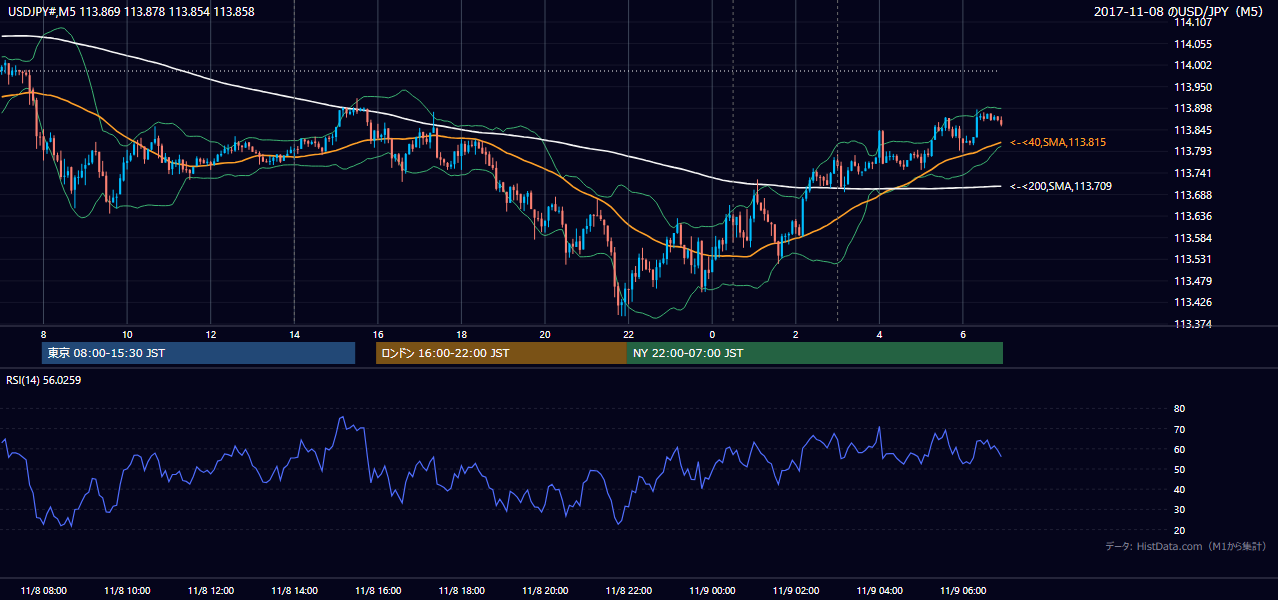Click the RSI(14) 56.0259 indicator label
Screen dimensions: 1278x600
tap(42, 378)
